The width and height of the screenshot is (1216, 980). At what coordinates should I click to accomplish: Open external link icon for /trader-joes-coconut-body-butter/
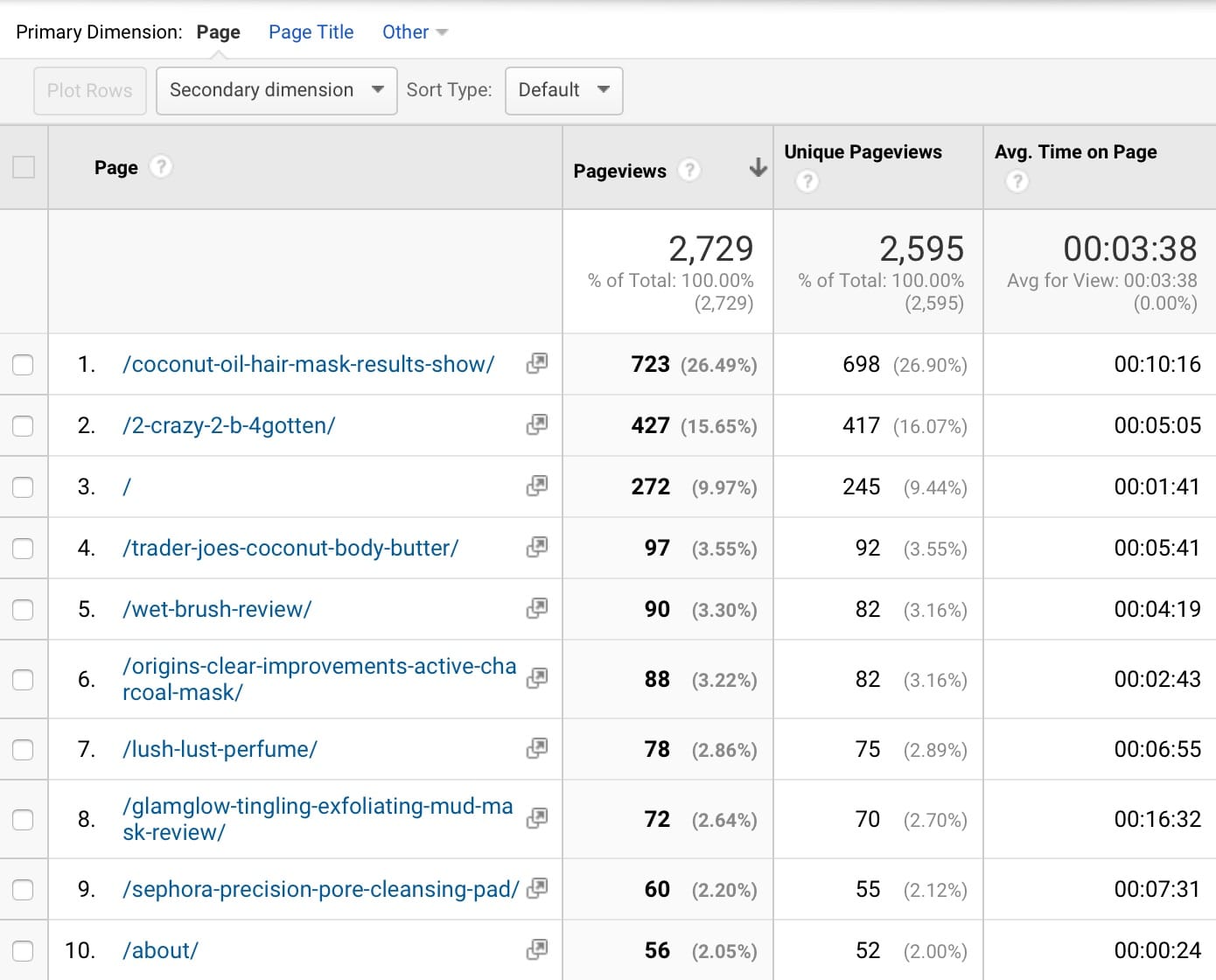pos(537,547)
